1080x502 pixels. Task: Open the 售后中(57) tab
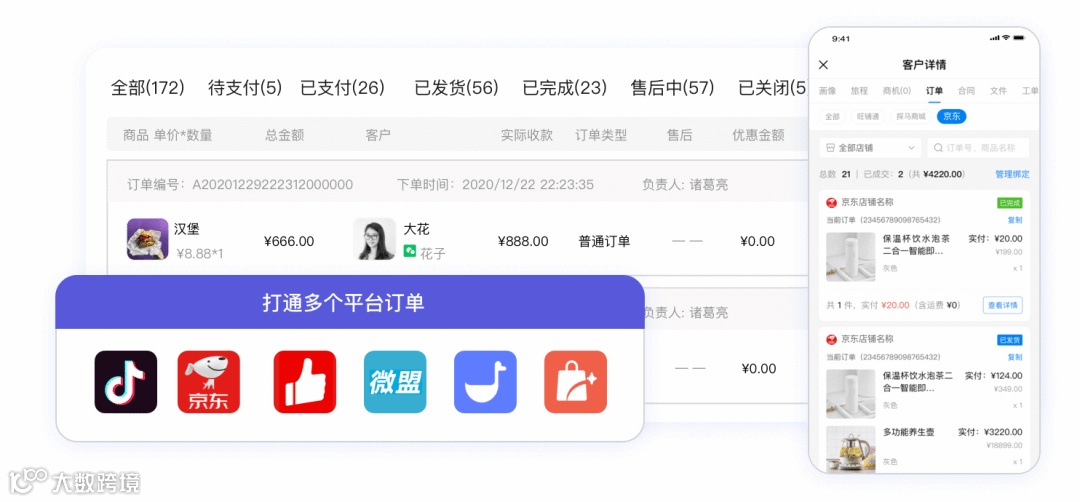click(672, 88)
